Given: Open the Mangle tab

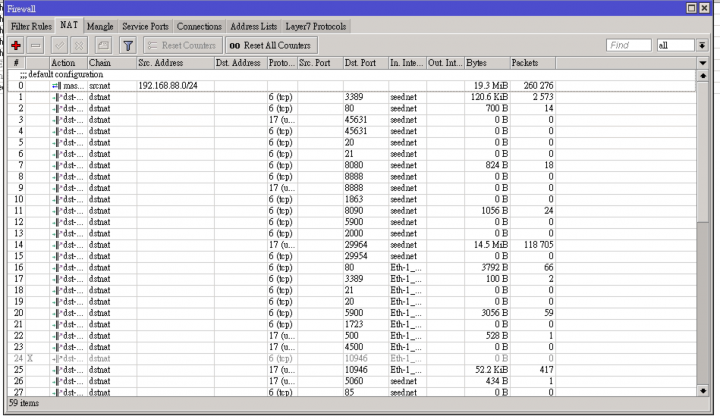Looking at the screenshot, I should point(100,26).
